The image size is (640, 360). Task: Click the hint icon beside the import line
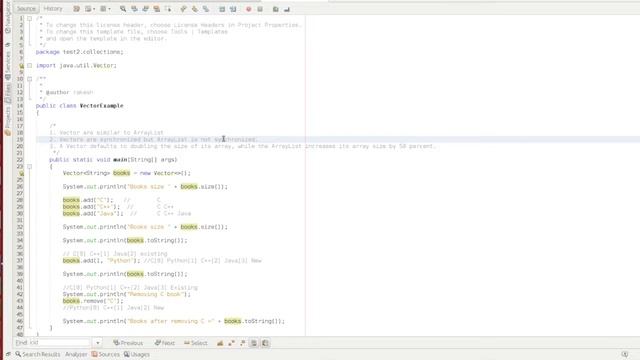pos(21,65)
